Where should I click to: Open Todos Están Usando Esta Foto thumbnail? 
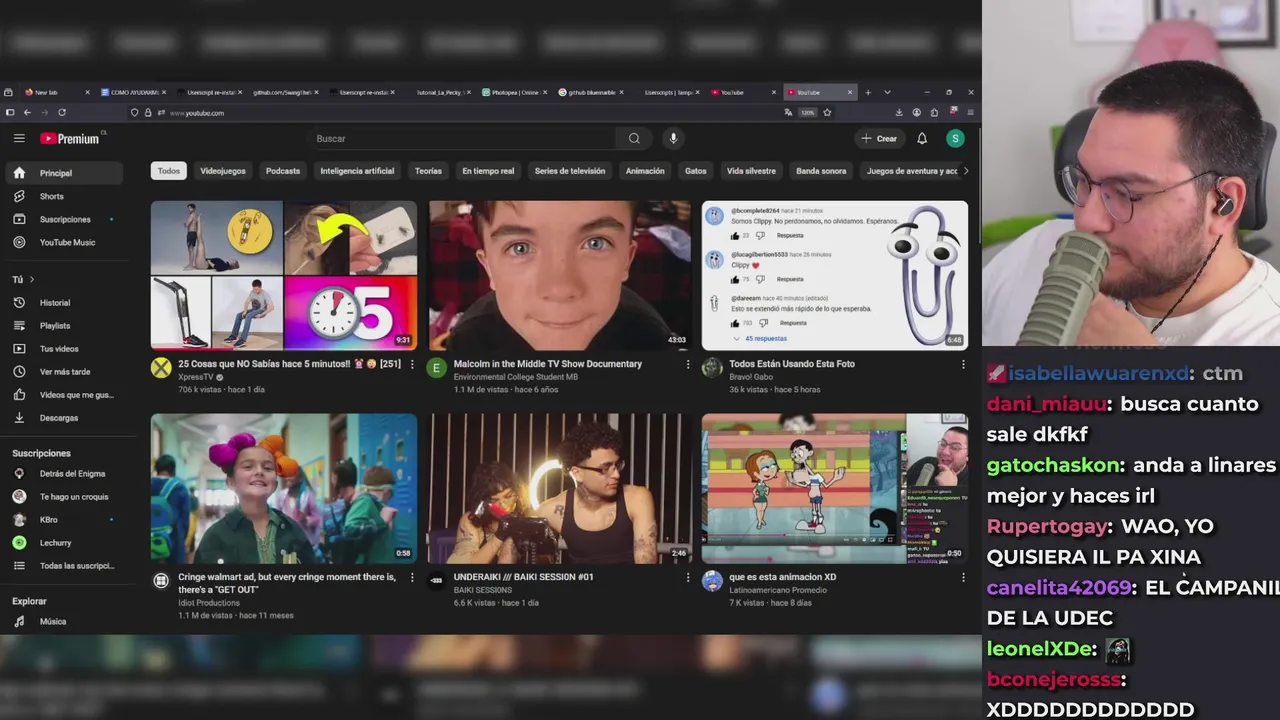(x=835, y=275)
